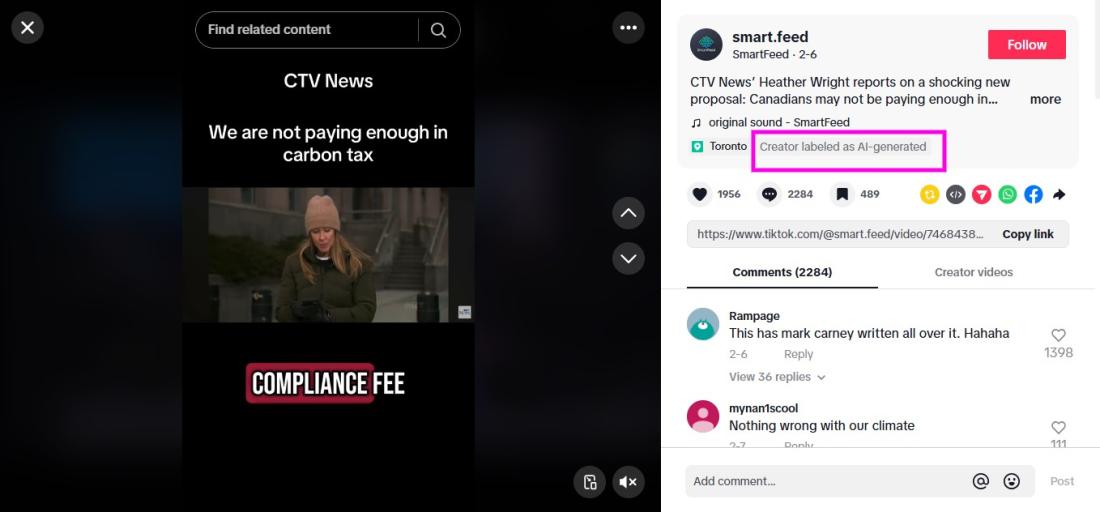Like mynan1scool's comment
The image size is (1100, 512).
point(1058,427)
